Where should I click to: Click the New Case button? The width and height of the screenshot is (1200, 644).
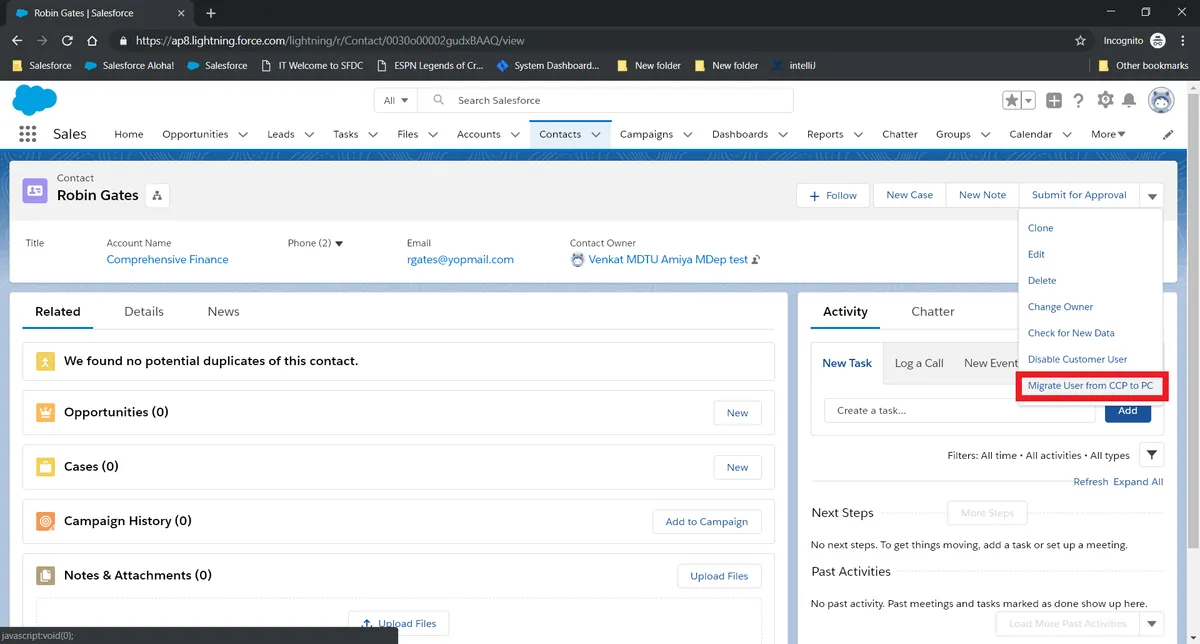(x=909, y=195)
